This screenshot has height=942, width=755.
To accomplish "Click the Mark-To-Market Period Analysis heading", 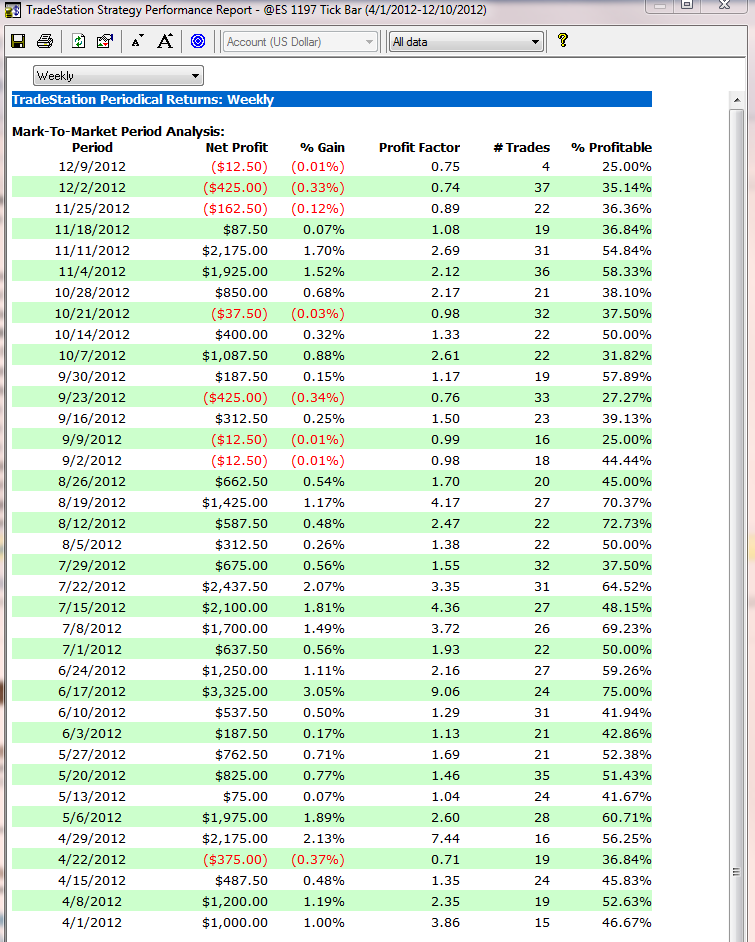I will coord(118,132).
